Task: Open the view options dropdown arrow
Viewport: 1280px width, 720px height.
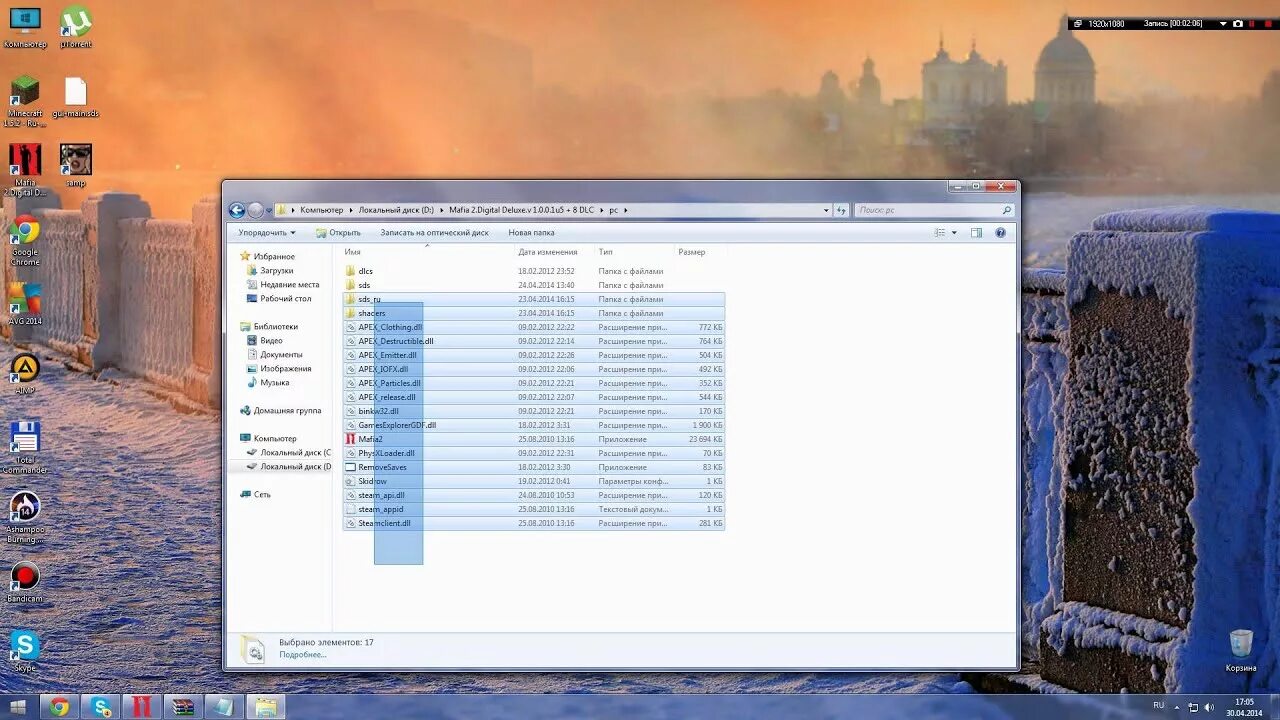Action: click(954, 232)
